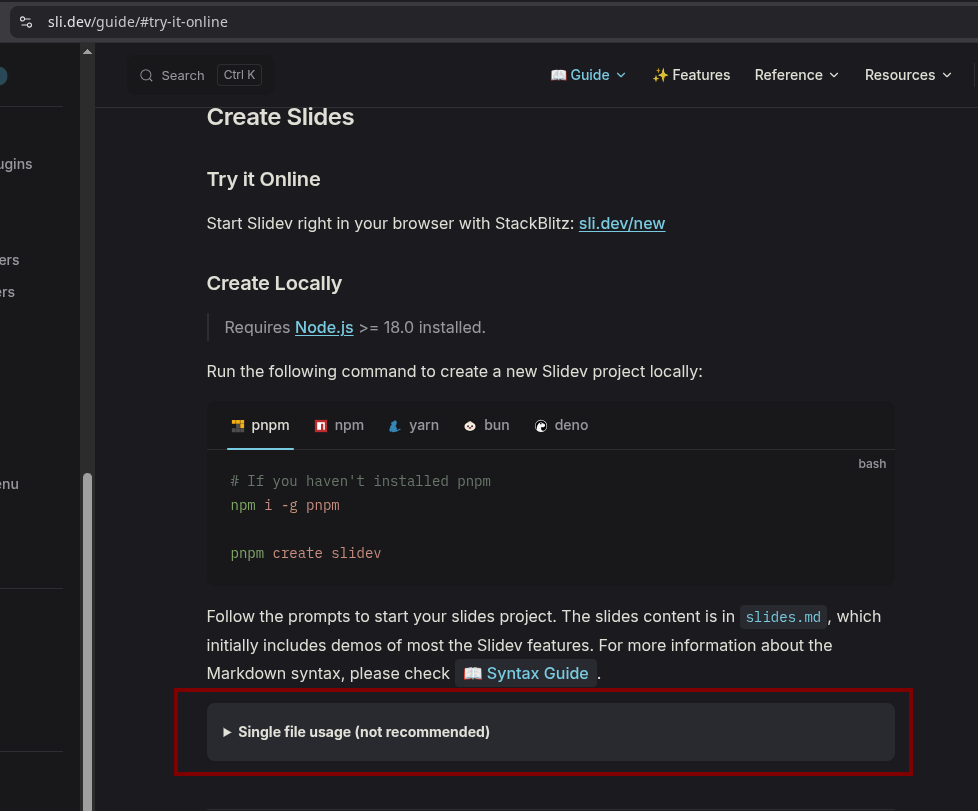Switch to the npm tab
This screenshot has height=811, width=978.
[x=339, y=425]
